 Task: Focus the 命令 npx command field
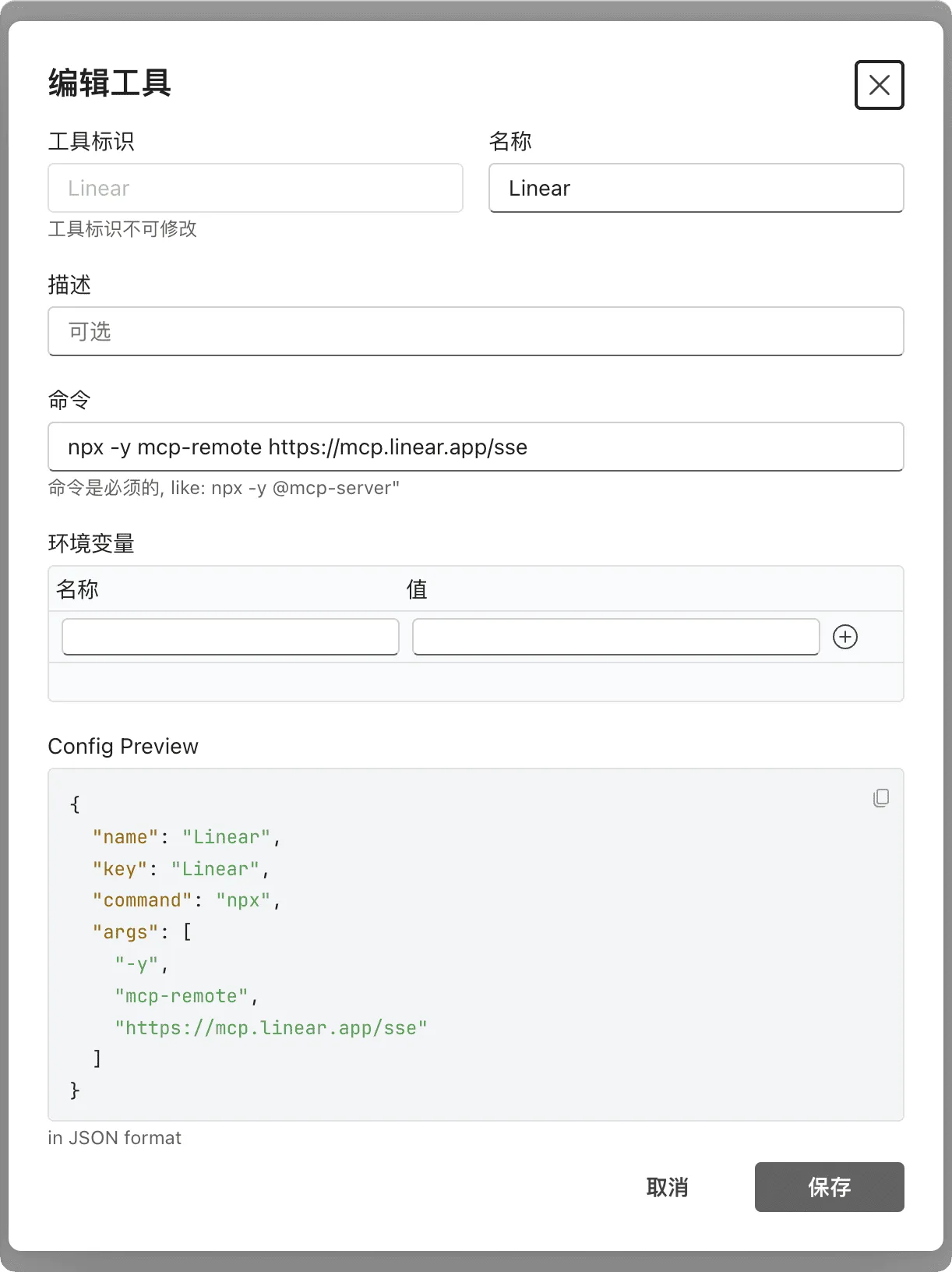(x=476, y=447)
